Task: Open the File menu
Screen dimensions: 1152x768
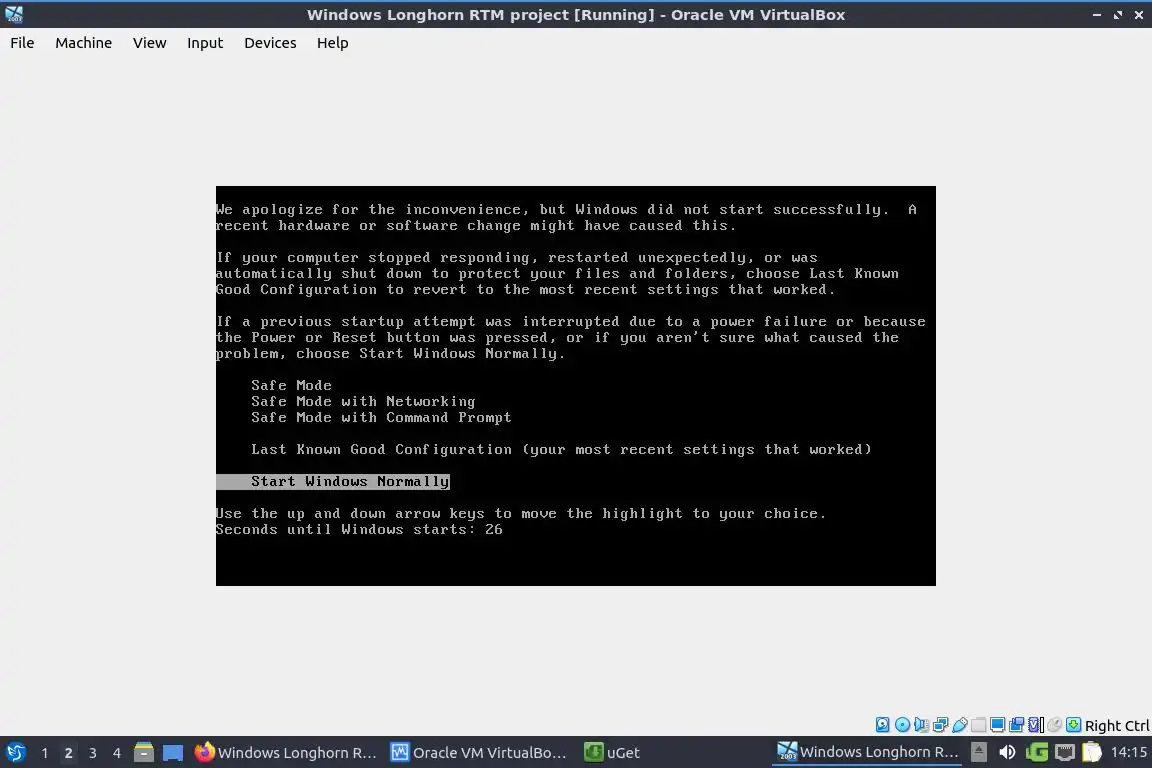Action: tap(22, 43)
